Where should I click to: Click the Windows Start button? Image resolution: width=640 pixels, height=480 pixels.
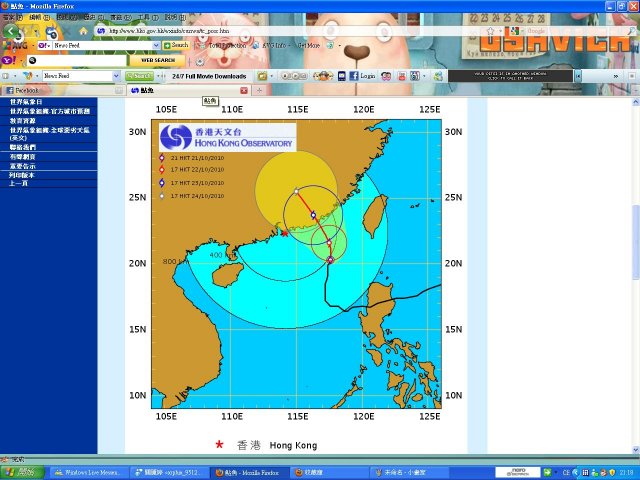tap(22, 473)
